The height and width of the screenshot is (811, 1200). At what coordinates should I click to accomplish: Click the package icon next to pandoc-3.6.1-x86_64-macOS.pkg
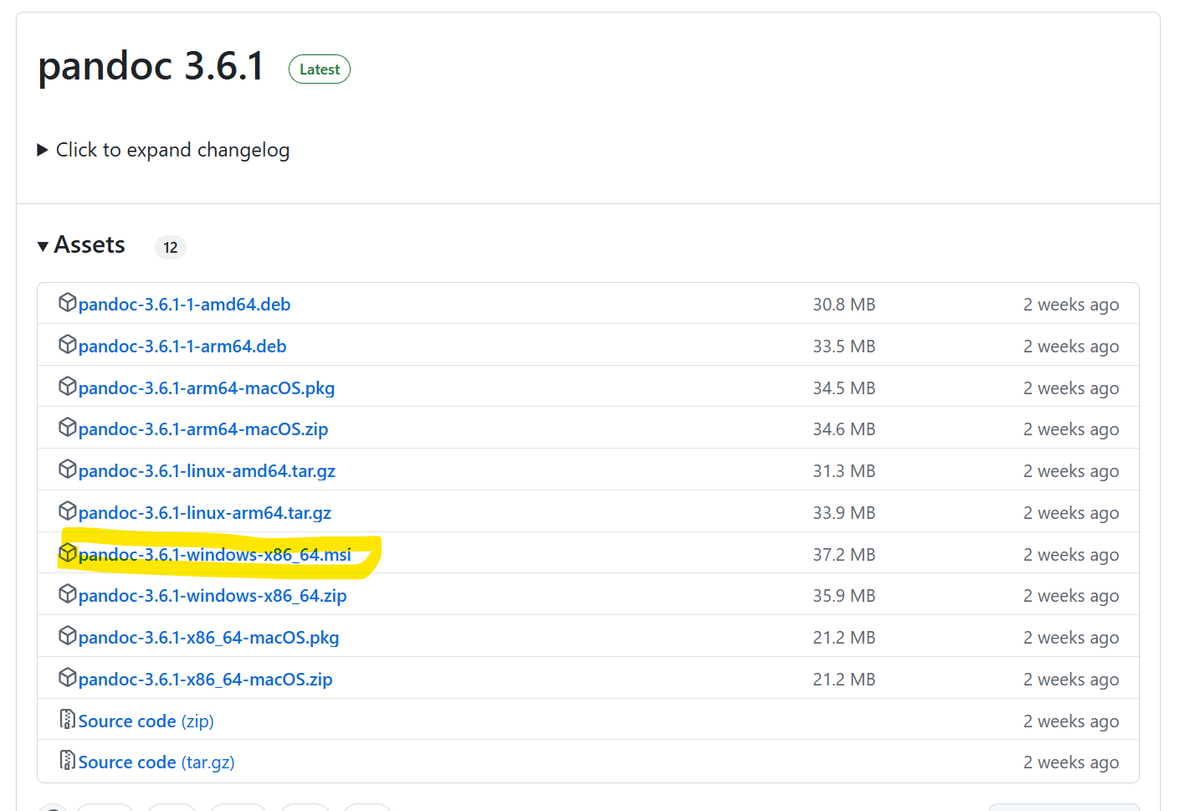coord(67,637)
